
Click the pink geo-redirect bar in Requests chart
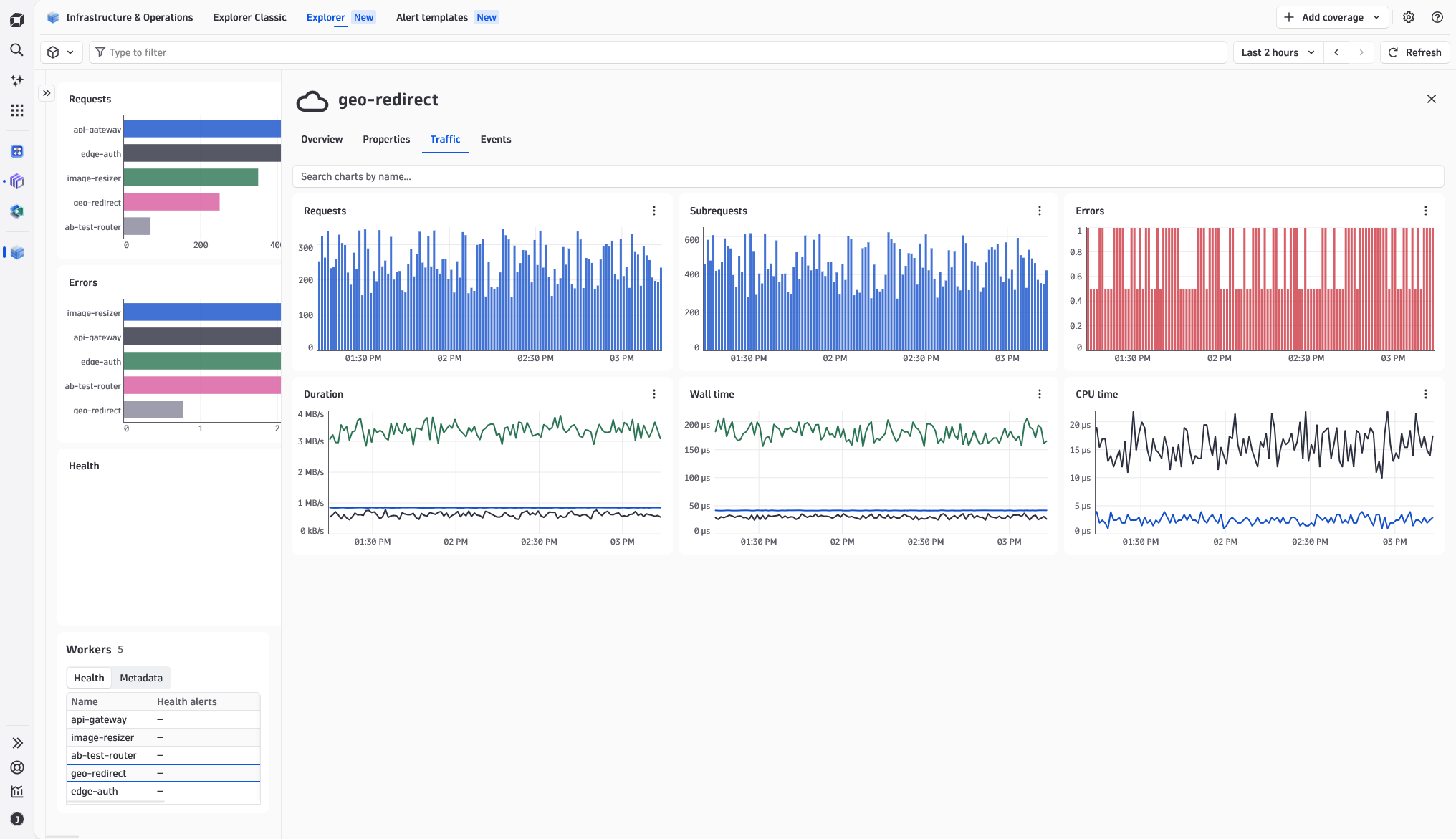pyautogui.click(x=172, y=202)
